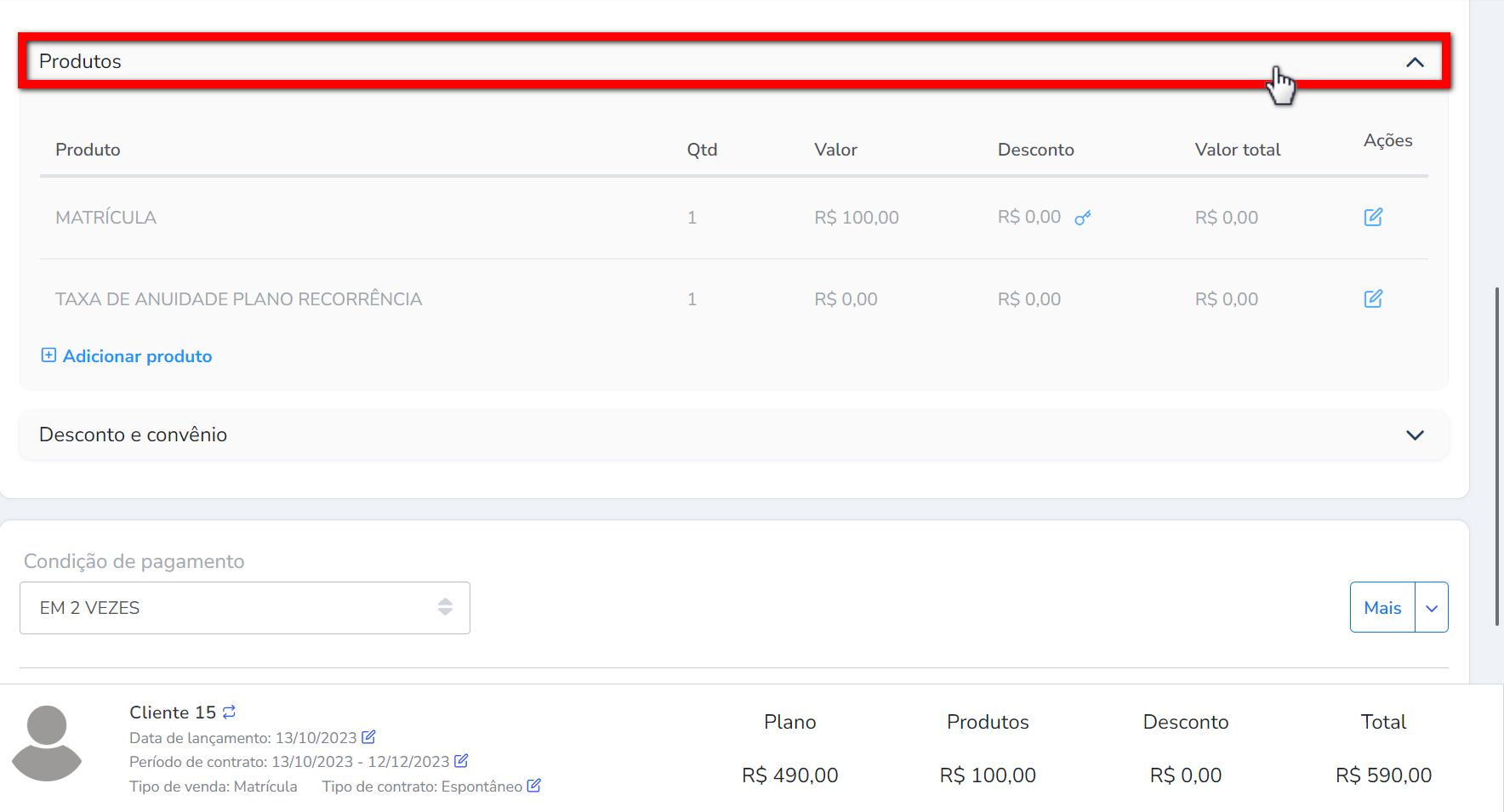Click the Adicionar produto link text
This screenshot has height=812, width=1504.
tap(137, 356)
